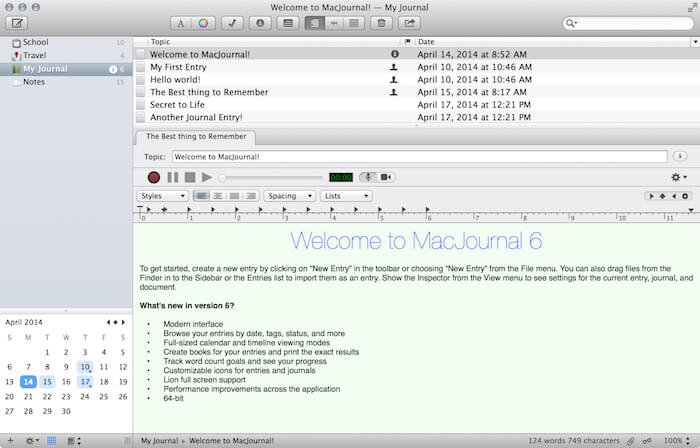Switch to timeline view mode

point(334,23)
